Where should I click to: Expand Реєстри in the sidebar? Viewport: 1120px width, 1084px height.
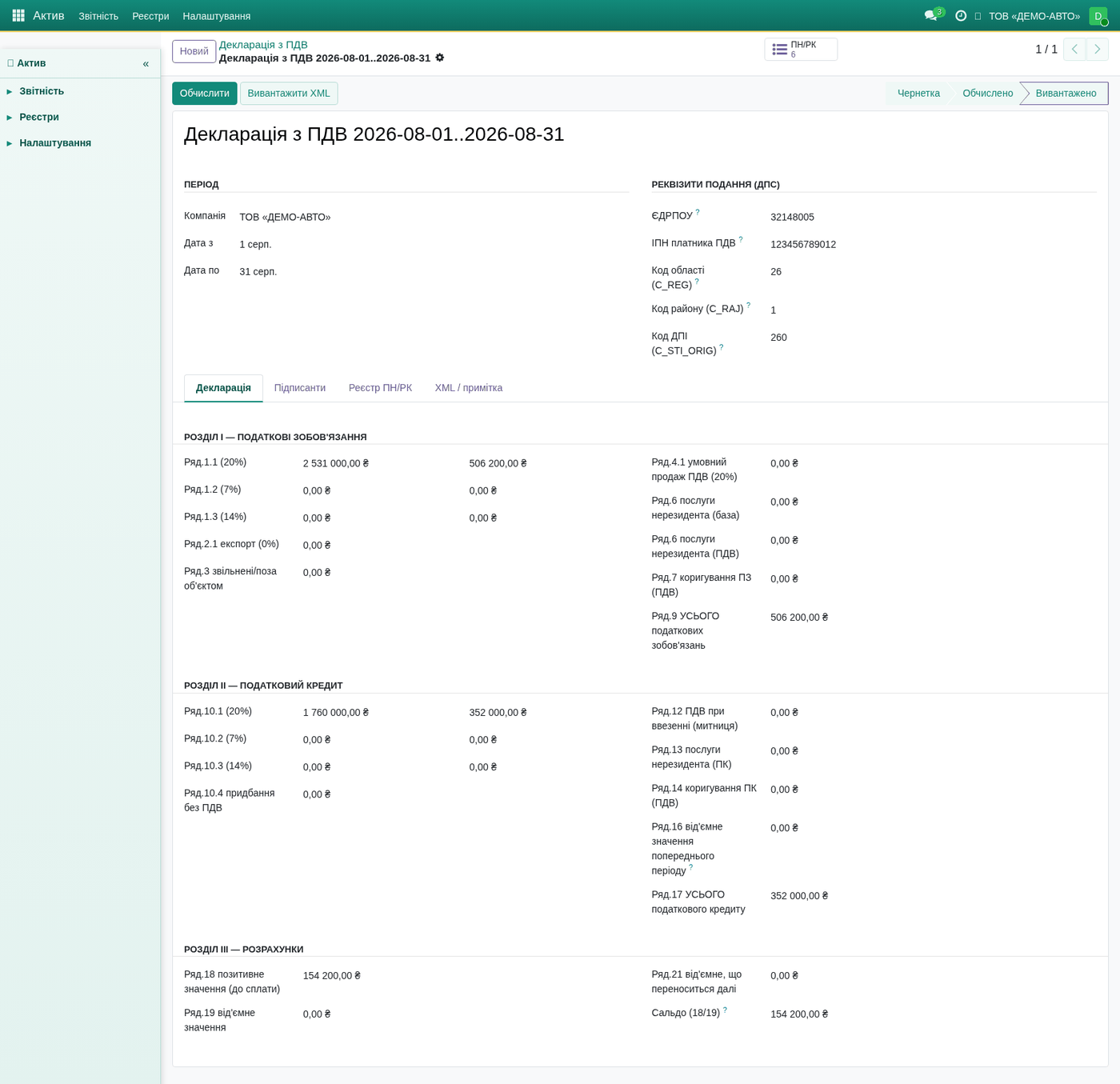coord(39,117)
